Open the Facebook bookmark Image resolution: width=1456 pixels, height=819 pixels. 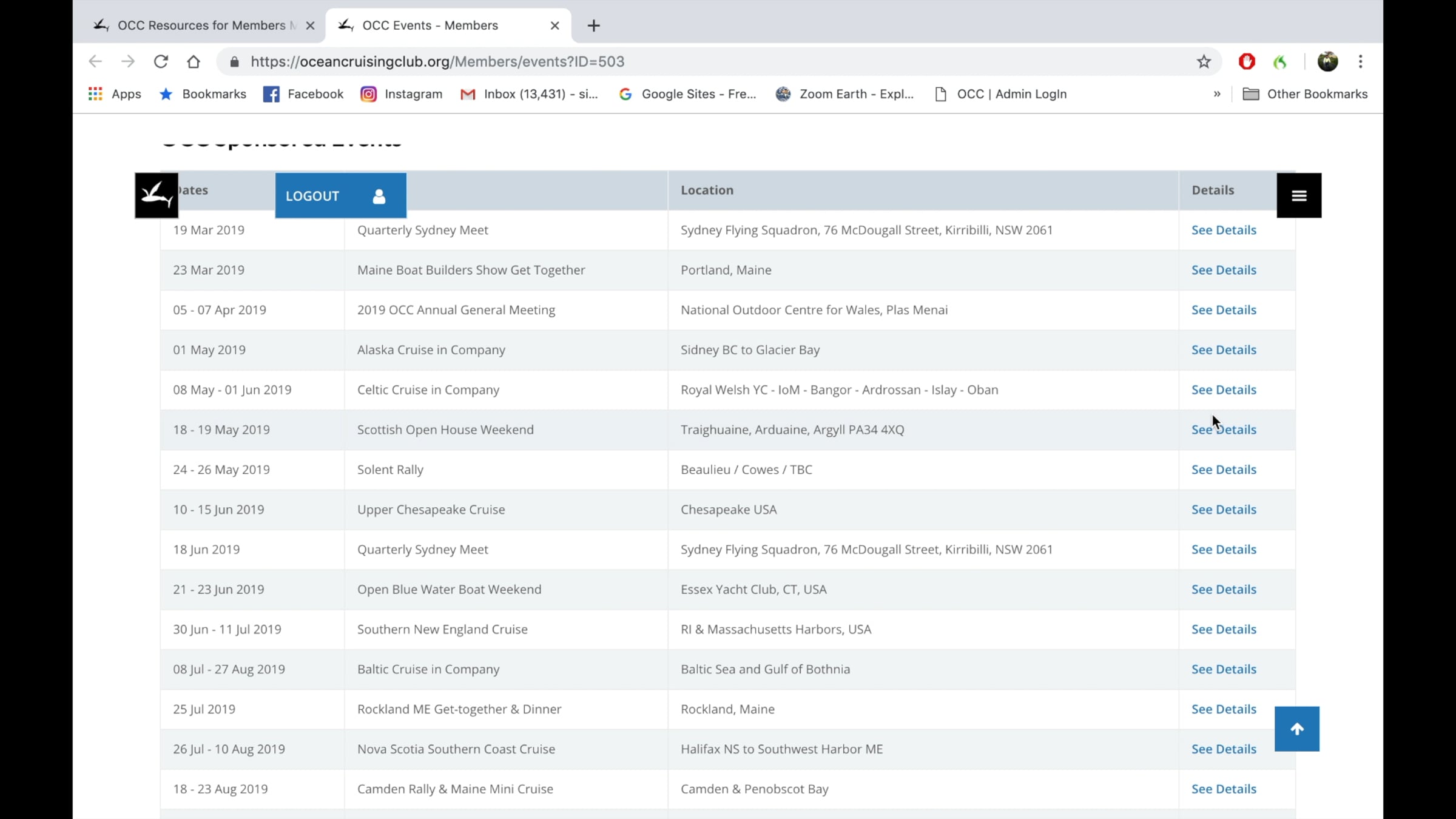303,94
